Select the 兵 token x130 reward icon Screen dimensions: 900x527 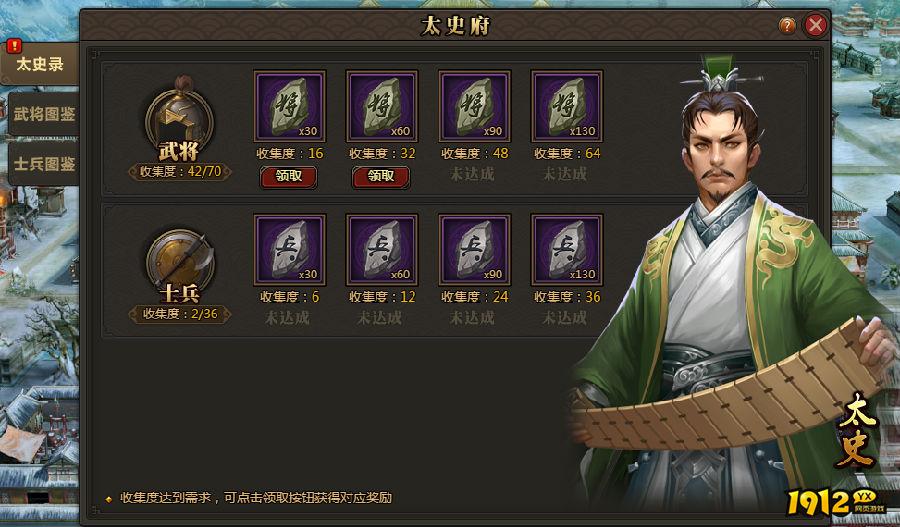coord(567,250)
